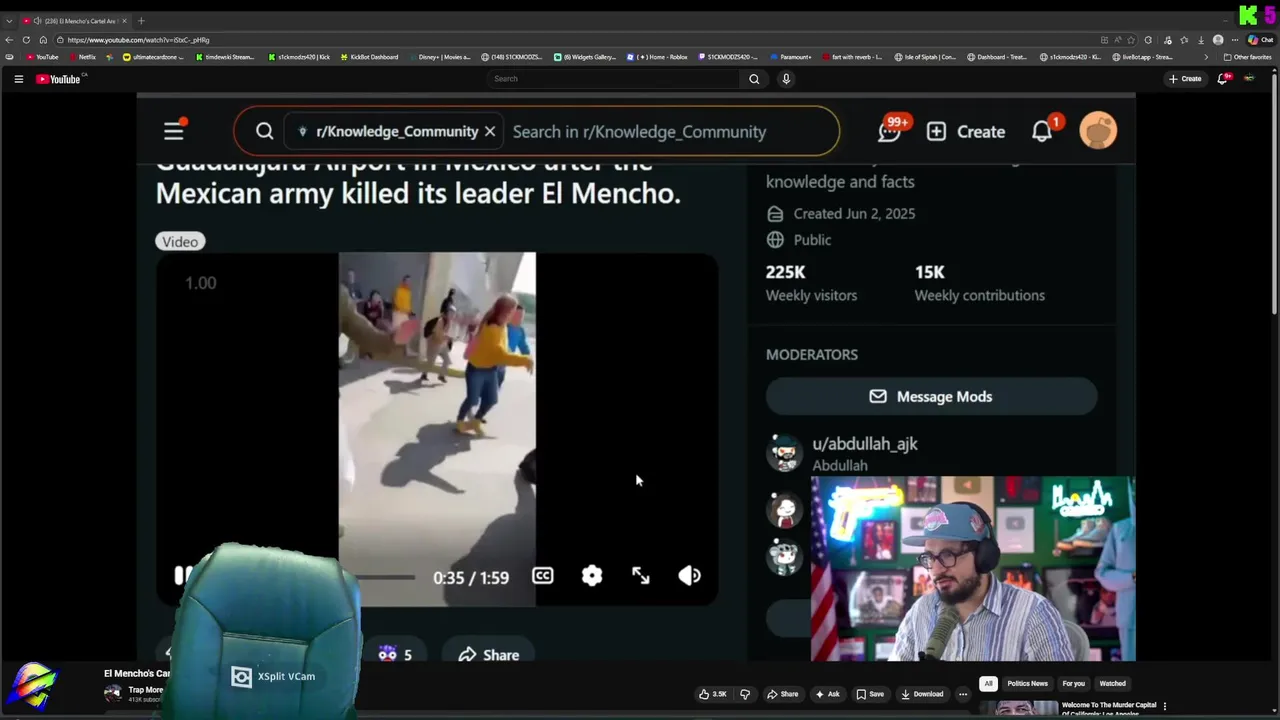
Task: Open a new browser tab
Action: click(141, 21)
